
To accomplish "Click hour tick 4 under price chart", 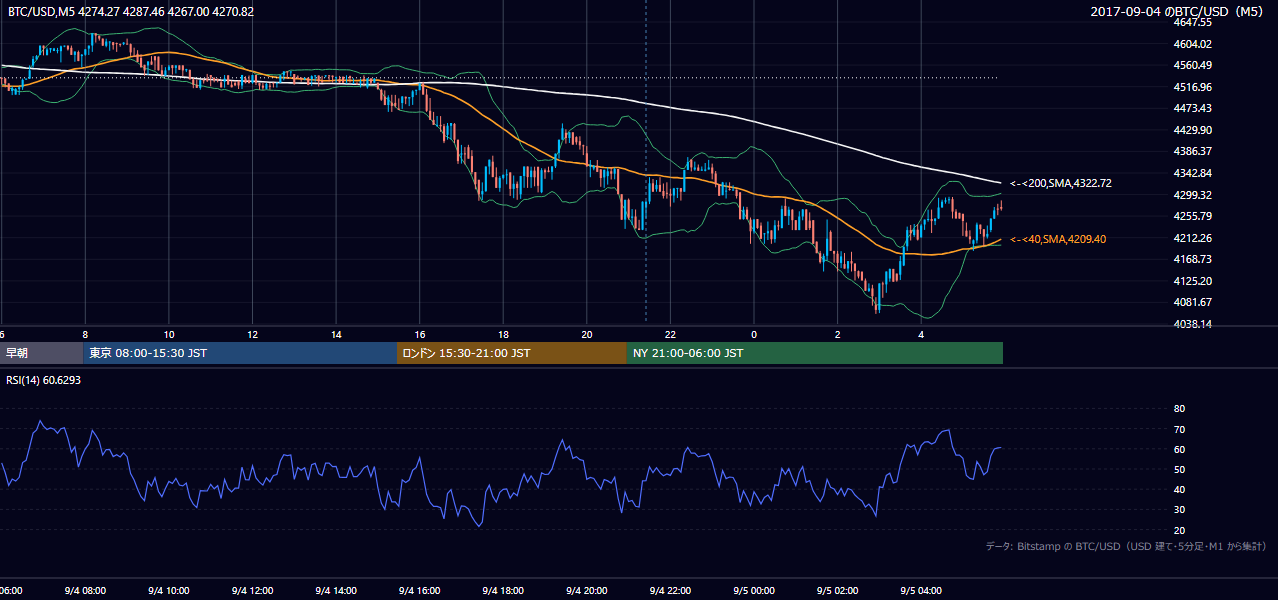I will [921, 335].
